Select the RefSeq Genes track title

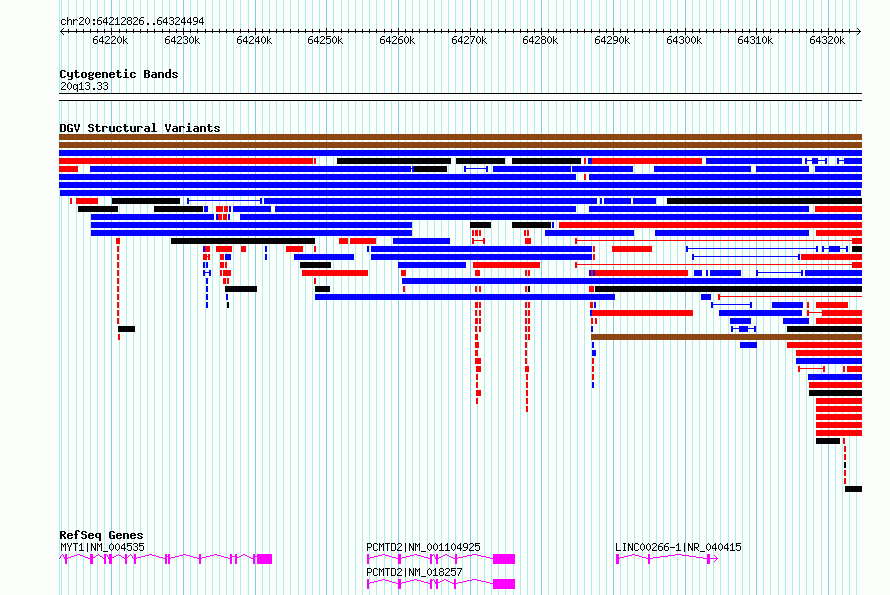point(101,535)
